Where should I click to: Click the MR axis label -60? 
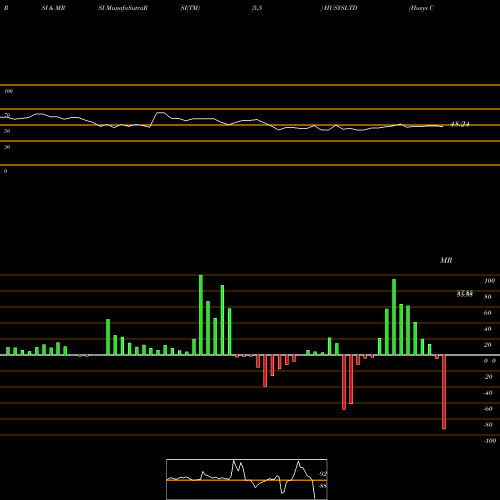tap(488, 409)
